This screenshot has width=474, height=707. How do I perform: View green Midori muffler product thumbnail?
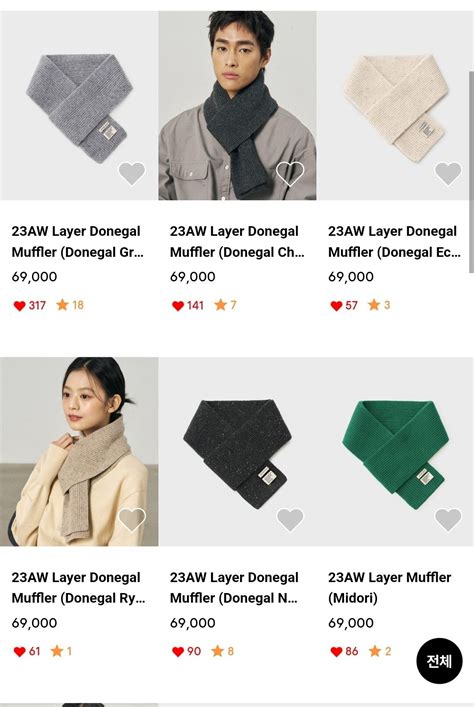[x=395, y=451]
